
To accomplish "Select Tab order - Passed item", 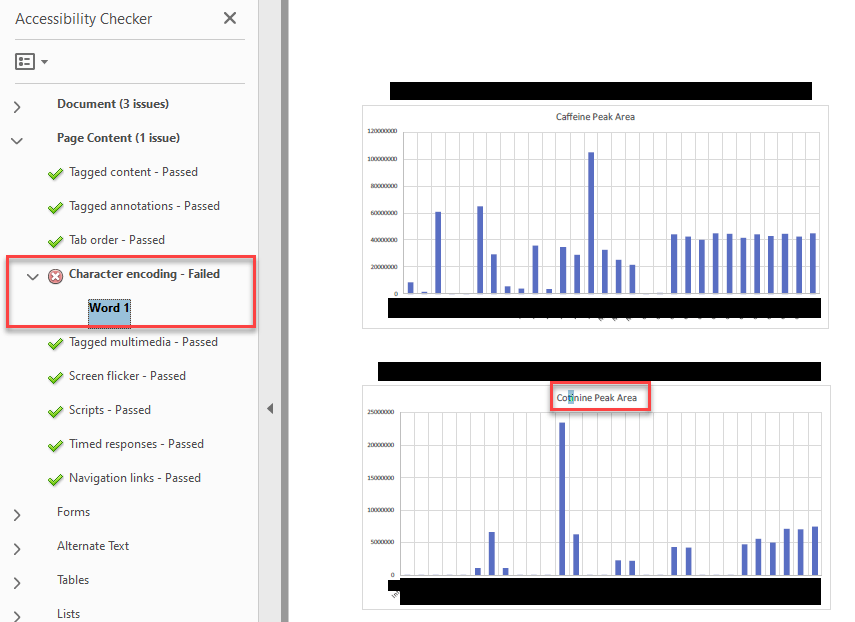I will pyautogui.click(x=117, y=240).
